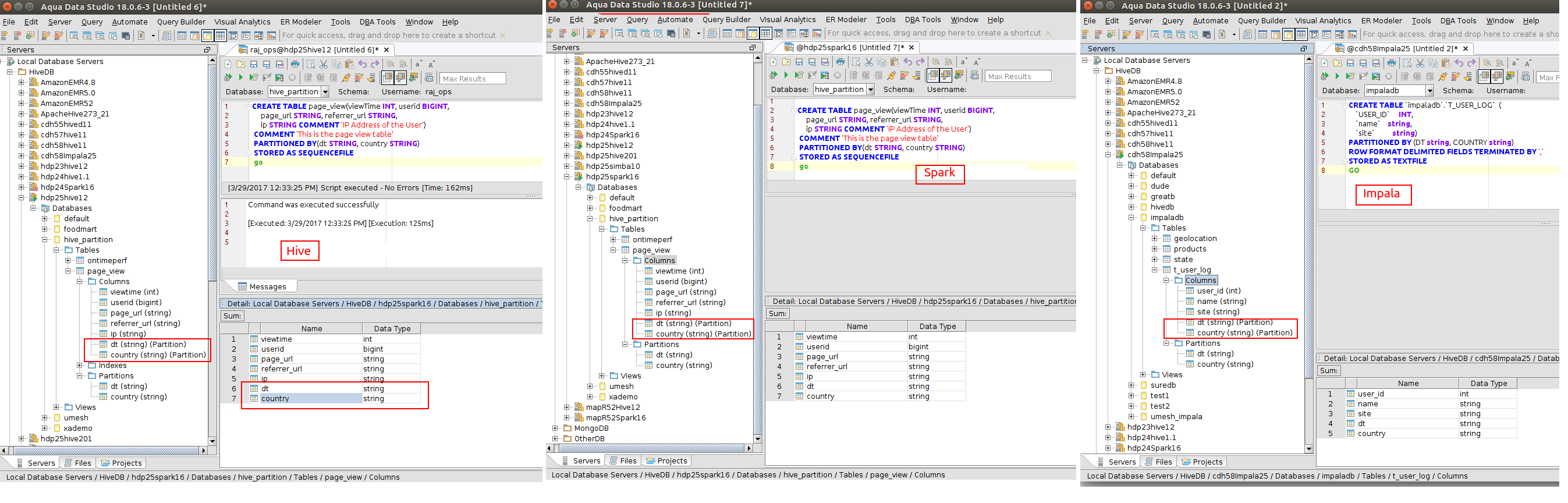1568x503 pixels.
Task: Click Sum: button in Hive detail panel
Action: click(232, 316)
